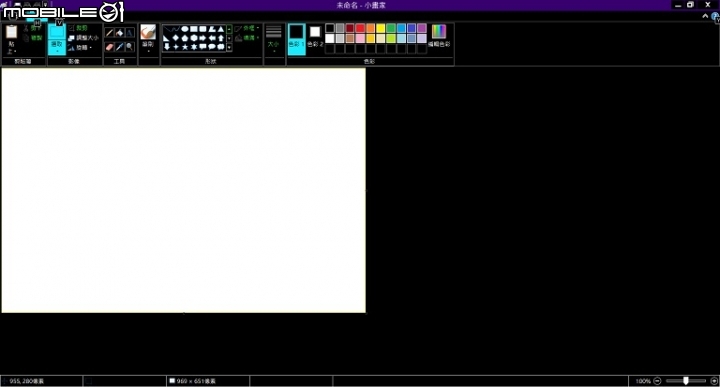
Task: Select the Eraser tool
Action: pos(109,46)
